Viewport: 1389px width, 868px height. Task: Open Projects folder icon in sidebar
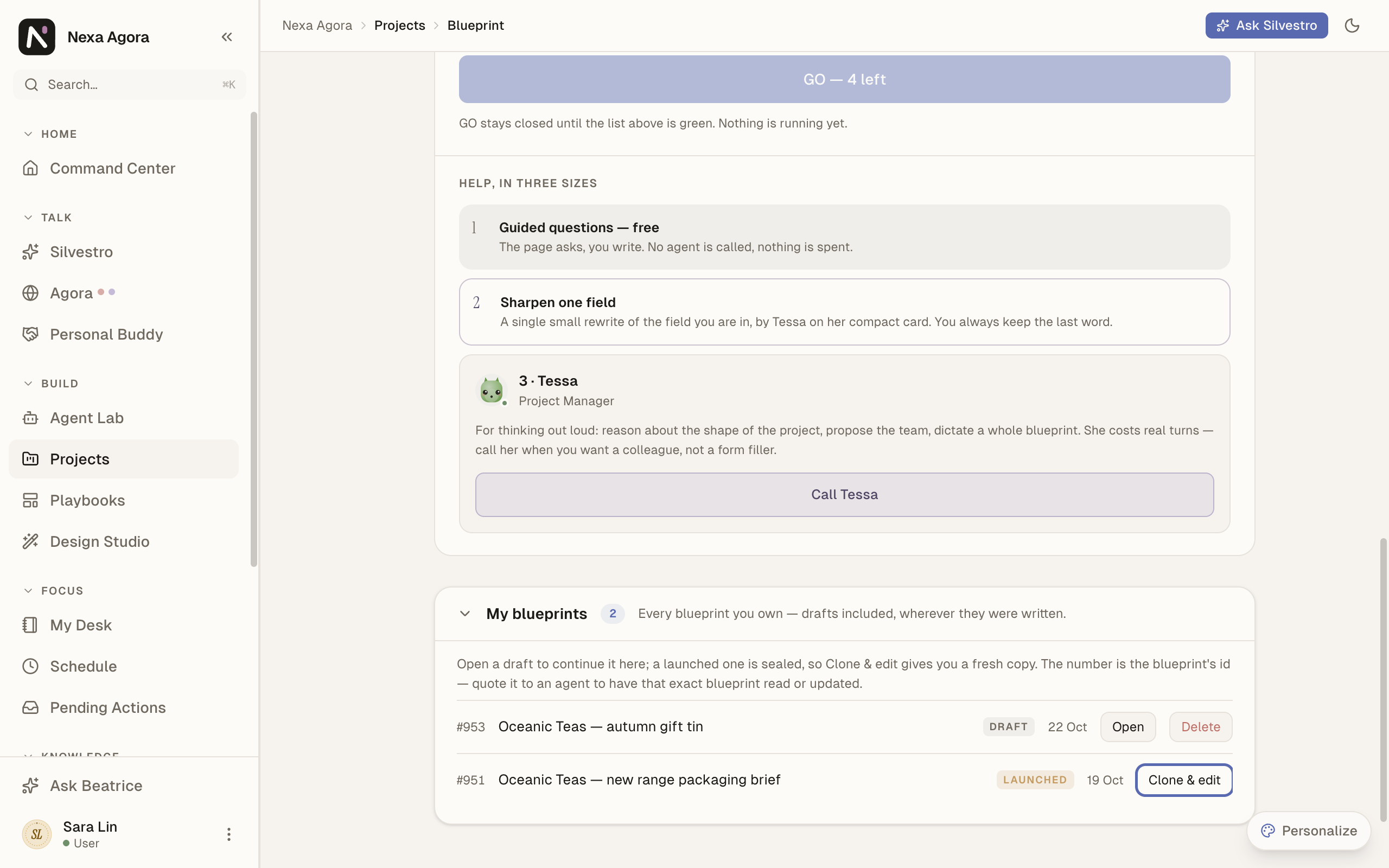pos(30,459)
